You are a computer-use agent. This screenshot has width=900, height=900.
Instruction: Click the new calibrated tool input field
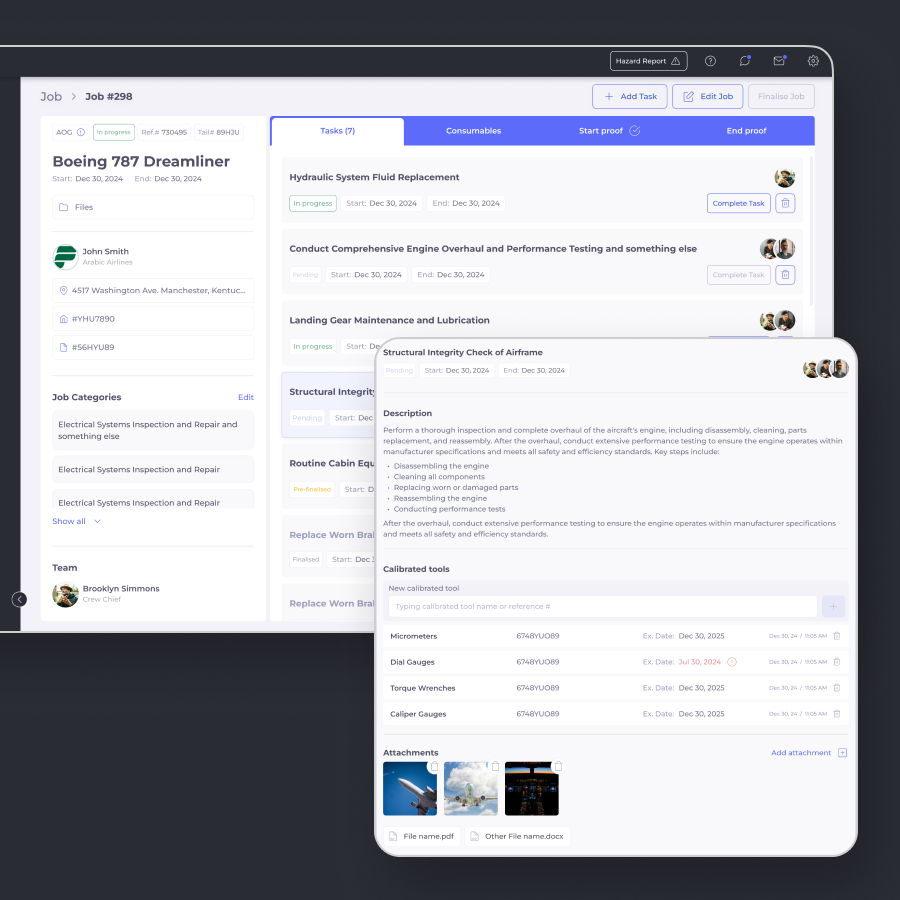coord(602,606)
